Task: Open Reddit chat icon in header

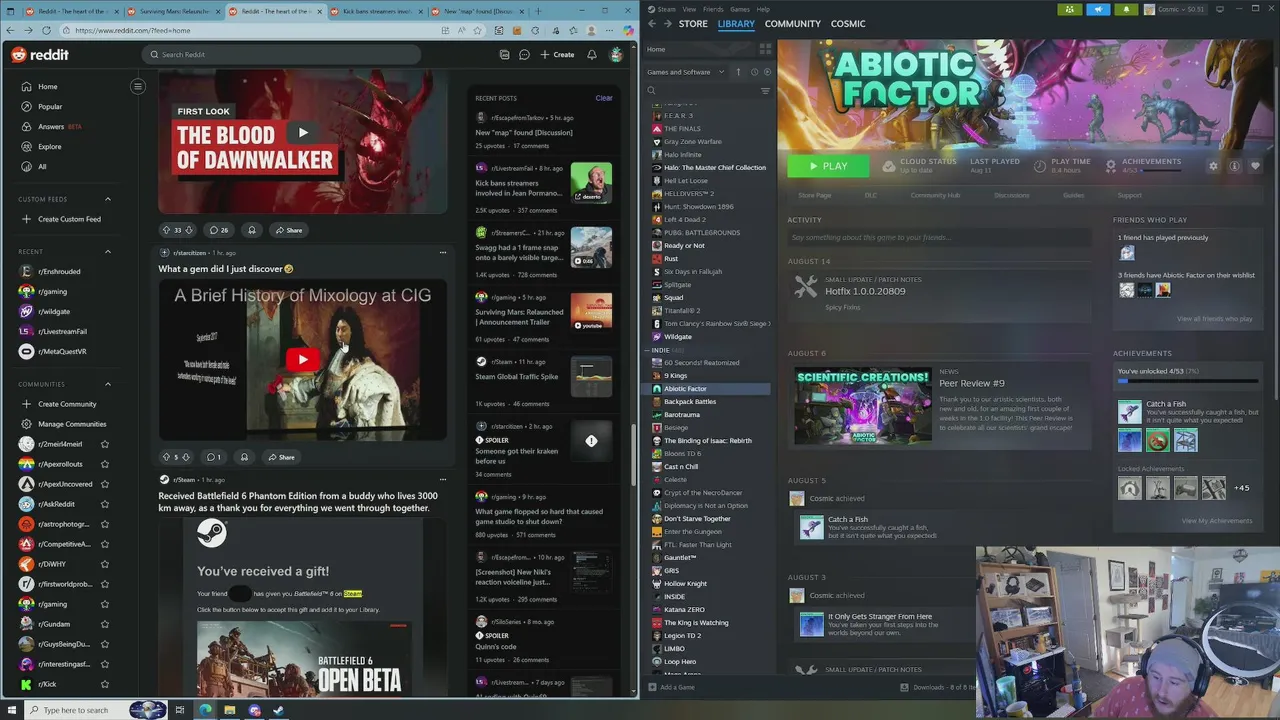Action: point(524,55)
